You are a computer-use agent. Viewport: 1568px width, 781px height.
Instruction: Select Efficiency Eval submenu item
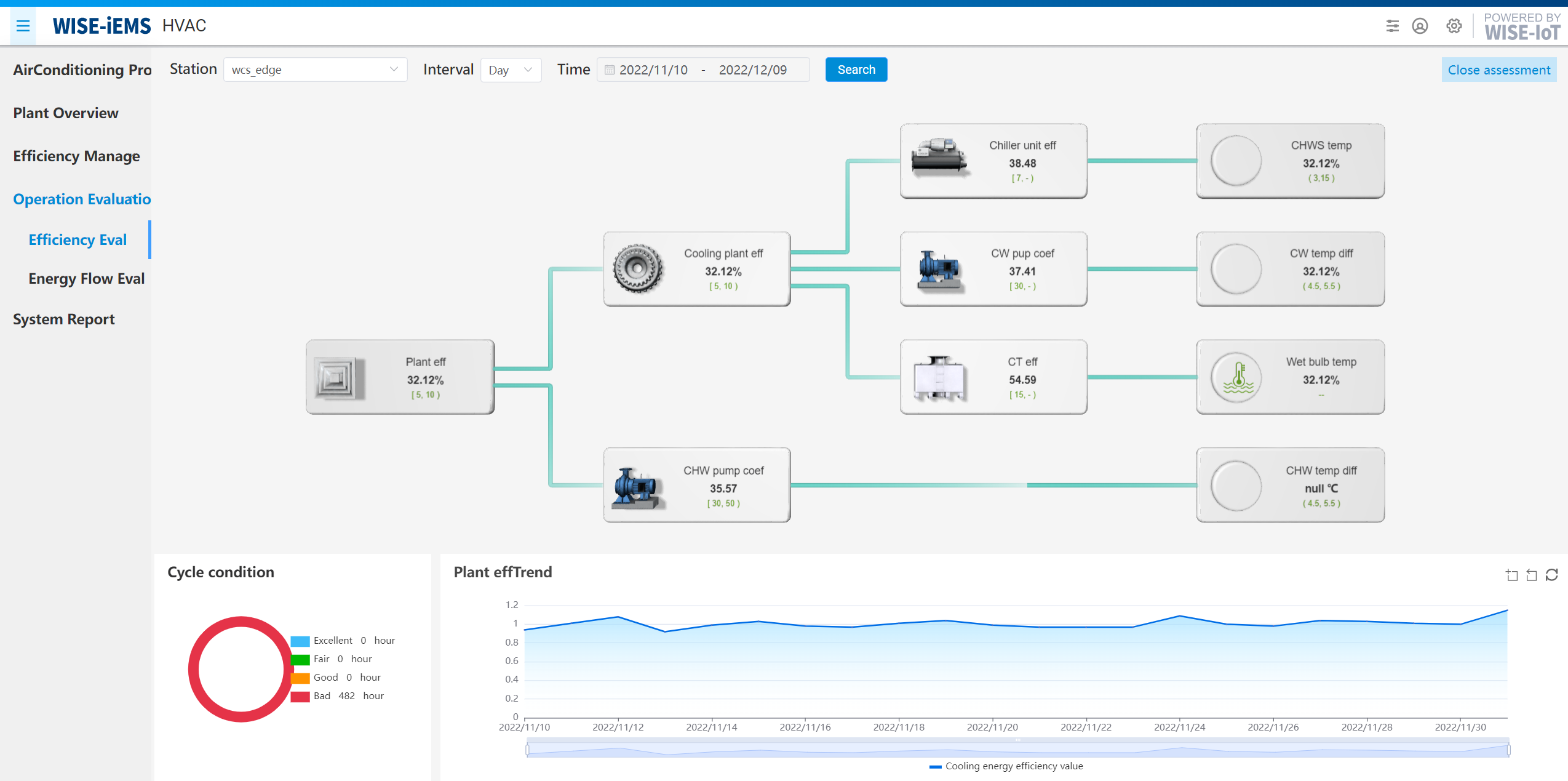(x=78, y=240)
